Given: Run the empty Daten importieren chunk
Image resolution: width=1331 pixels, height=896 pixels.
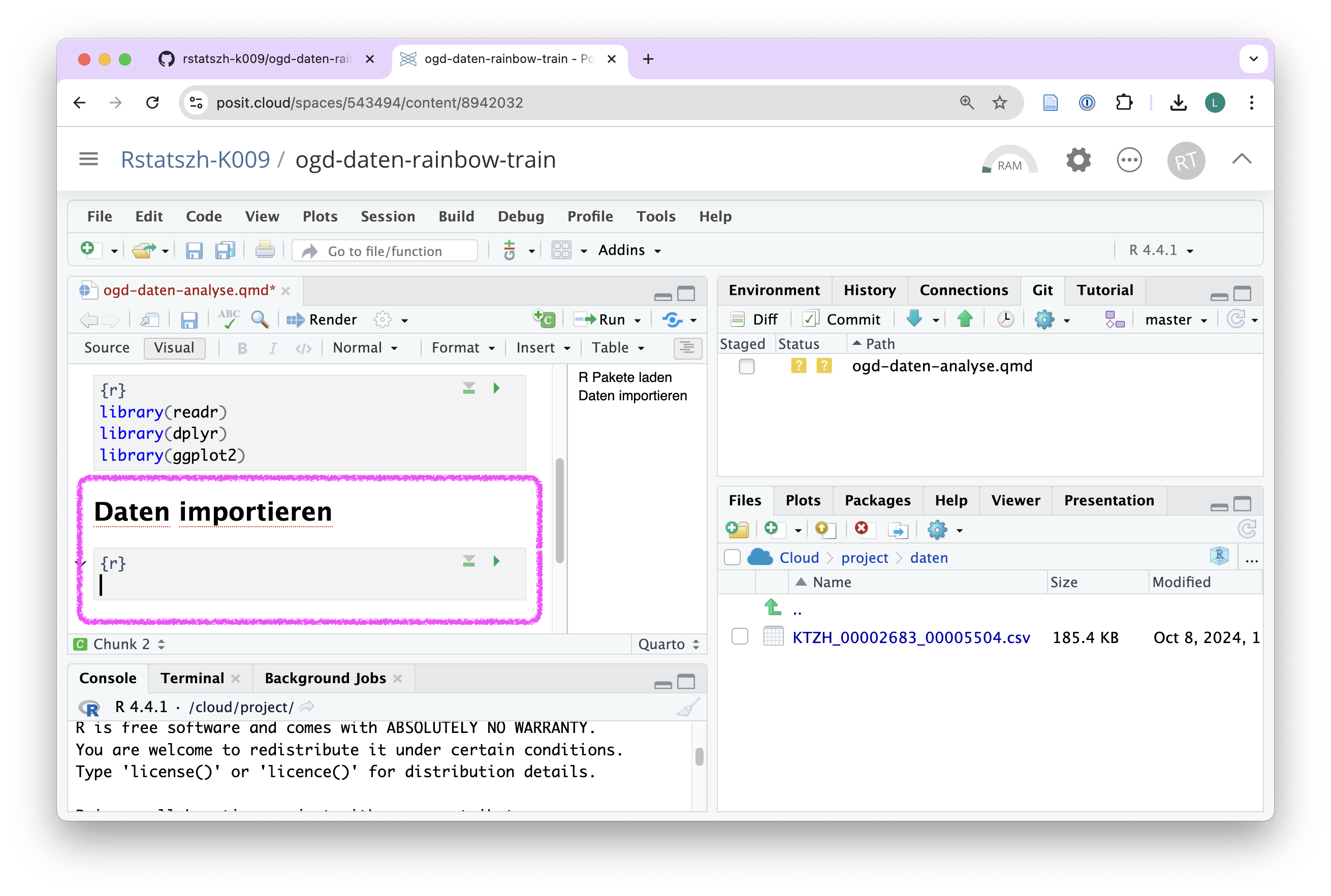Looking at the screenshot, I should click(x=497, y=561).
